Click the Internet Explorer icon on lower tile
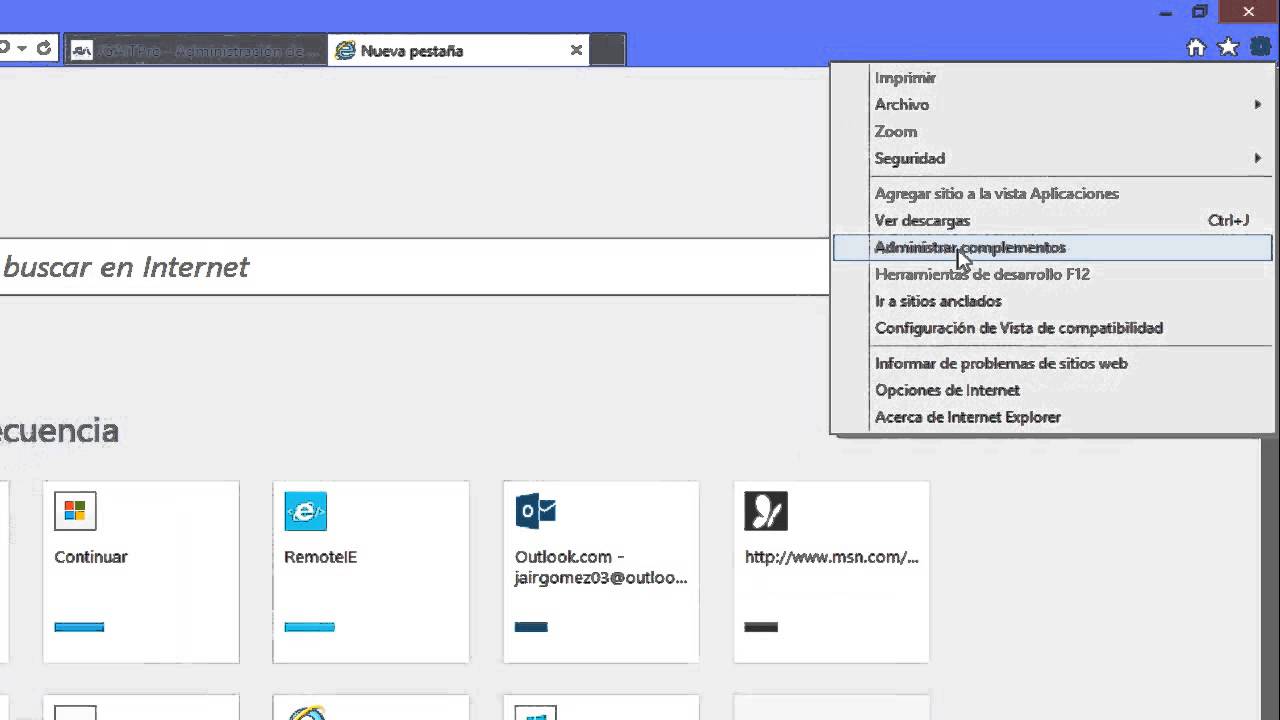Viewport: 1280px width, 720px height. tap(306, 713)
